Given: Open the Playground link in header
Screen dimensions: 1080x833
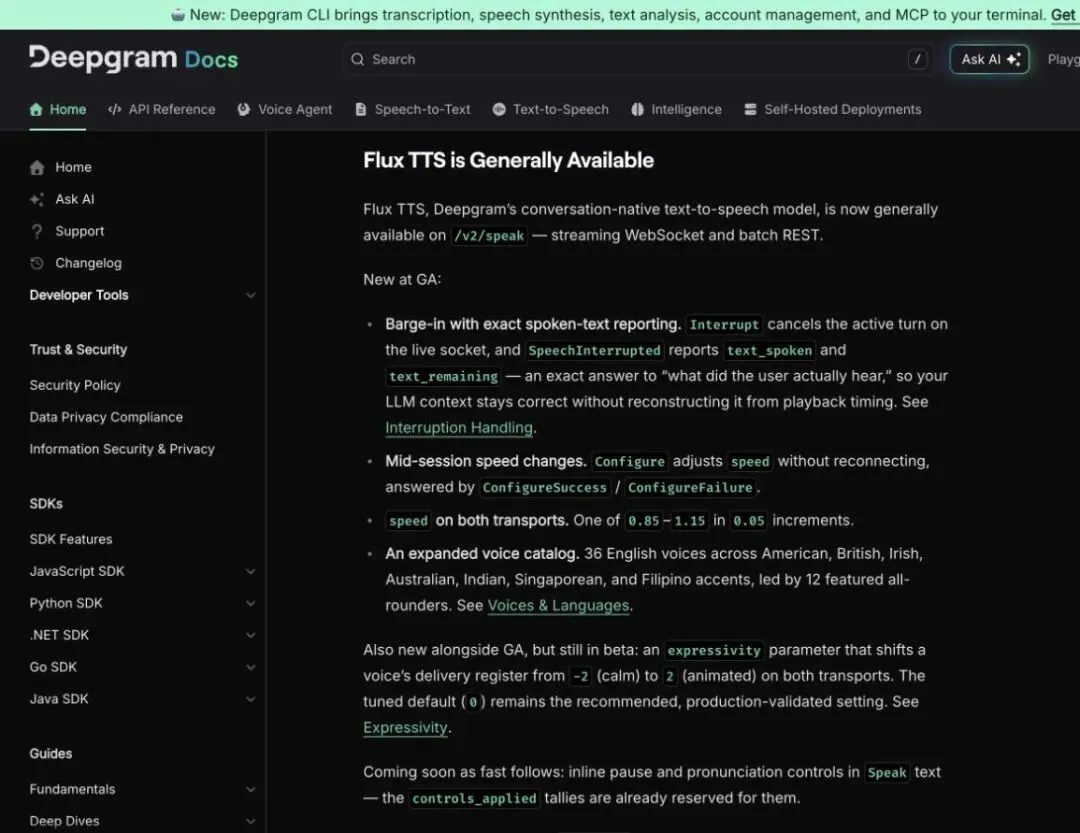Looking at the screenshot, I should tap(1063, 59).
